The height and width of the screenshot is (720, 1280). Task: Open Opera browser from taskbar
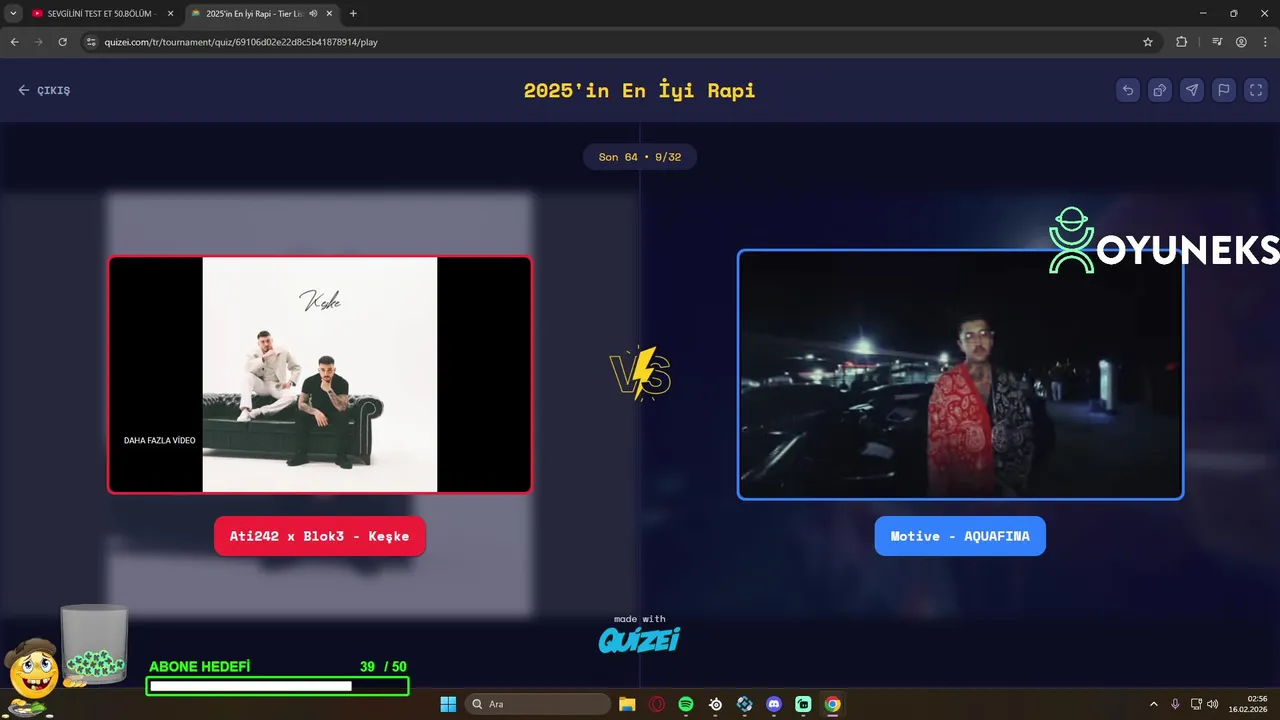657,704
